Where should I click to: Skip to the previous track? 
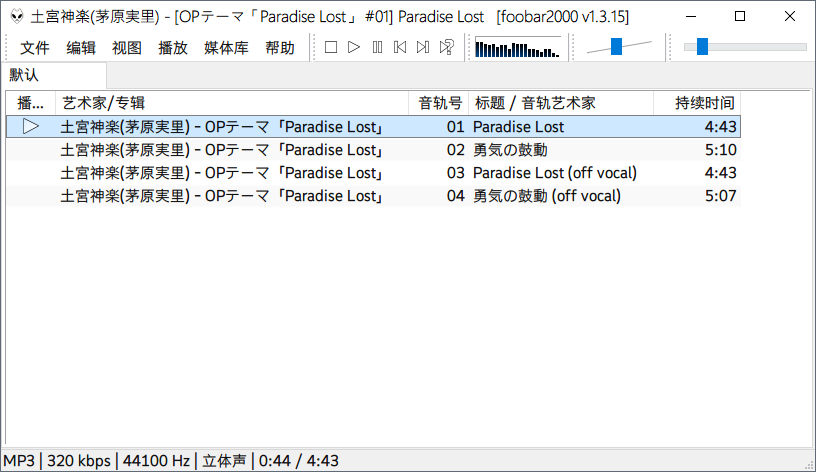[400, 47]
